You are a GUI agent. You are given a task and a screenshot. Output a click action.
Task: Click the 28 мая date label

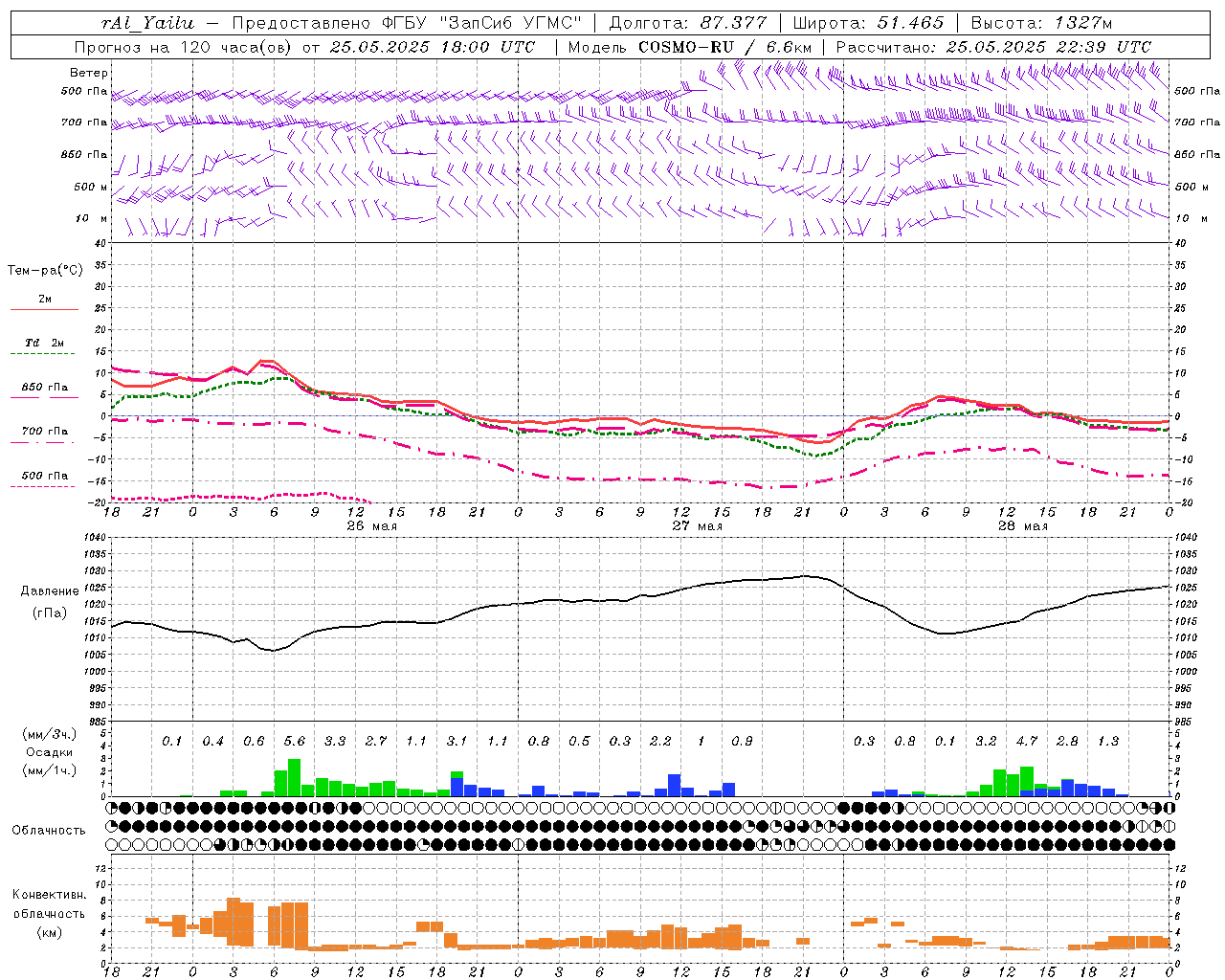(x=1022, y=526)
